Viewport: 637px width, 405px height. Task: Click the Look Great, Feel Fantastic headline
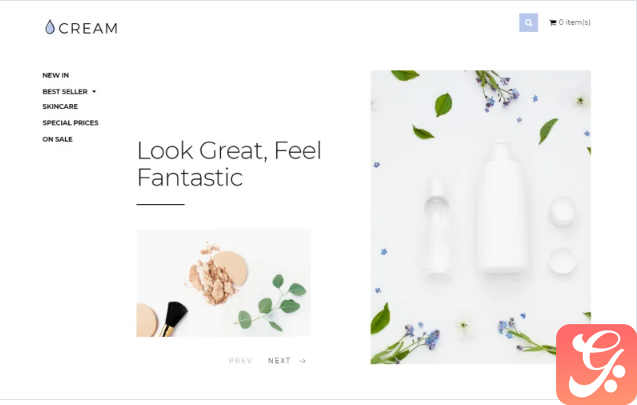click(x=229, y=164)
